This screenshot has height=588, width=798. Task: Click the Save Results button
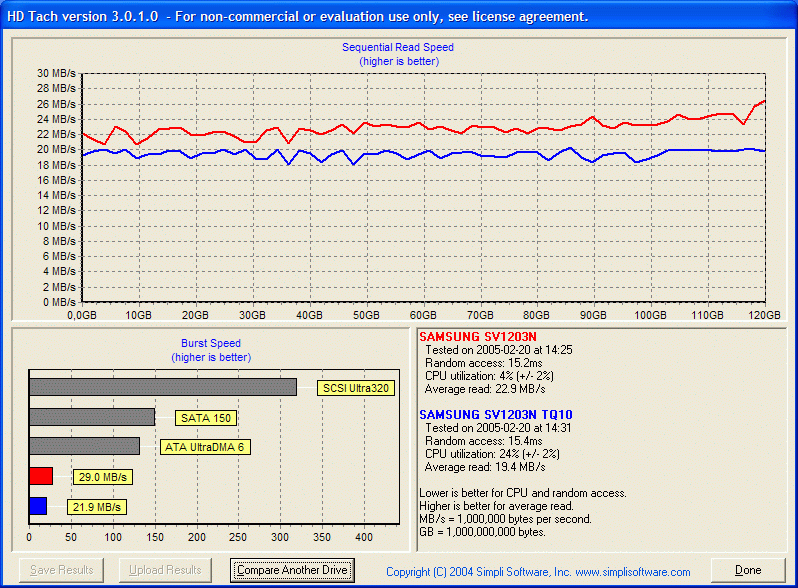(x=62, y=570)
